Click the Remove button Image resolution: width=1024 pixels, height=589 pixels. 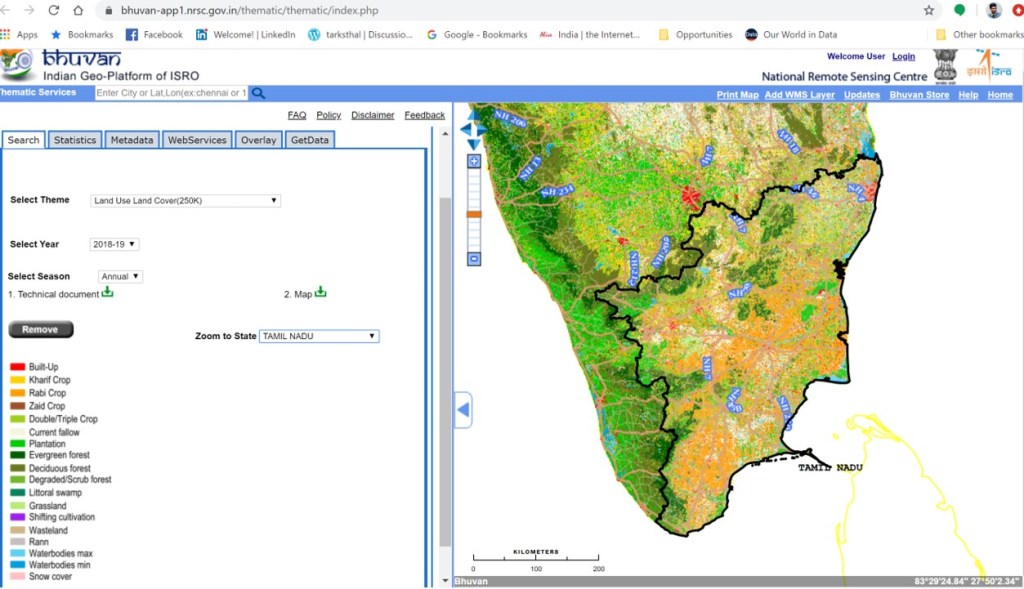point(40,330)
